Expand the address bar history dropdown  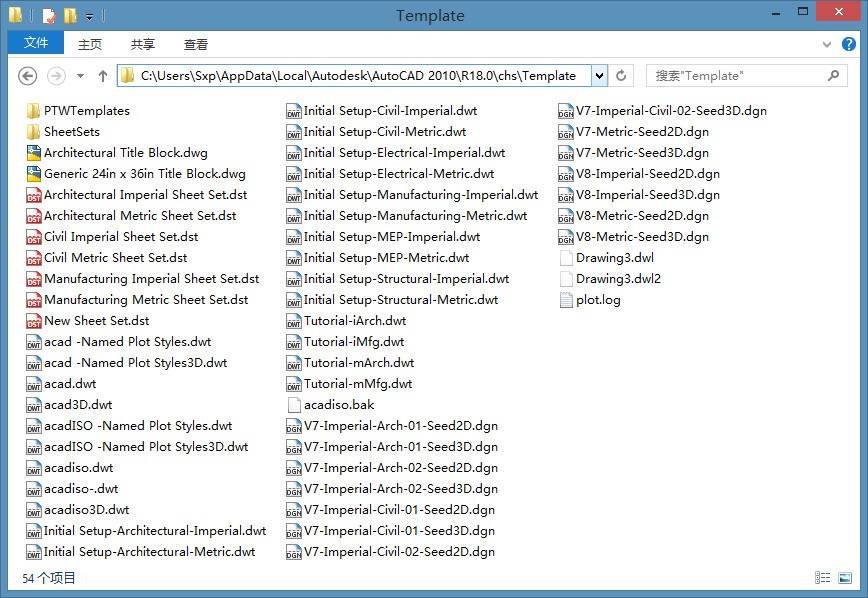pyautogui.click(x=599, y=76)
